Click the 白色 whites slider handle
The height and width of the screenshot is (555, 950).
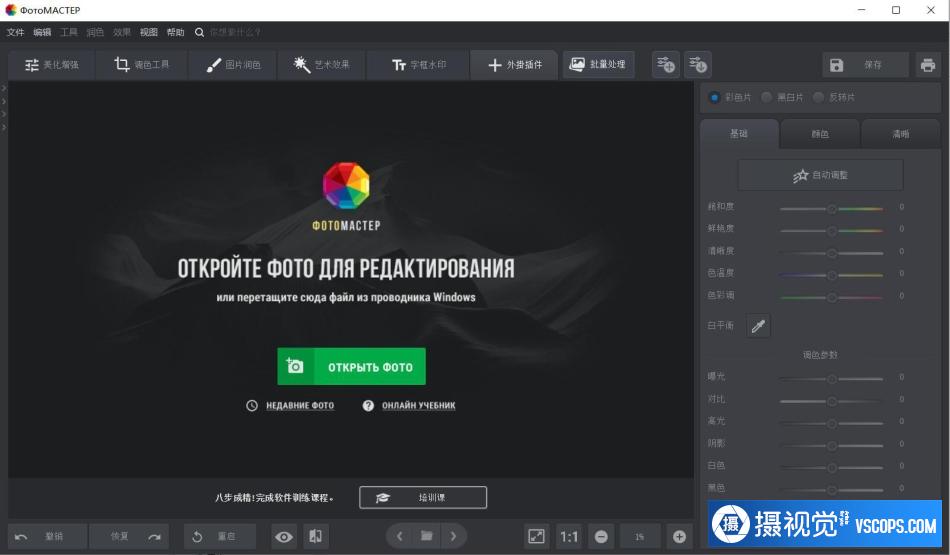coord(832,468)
